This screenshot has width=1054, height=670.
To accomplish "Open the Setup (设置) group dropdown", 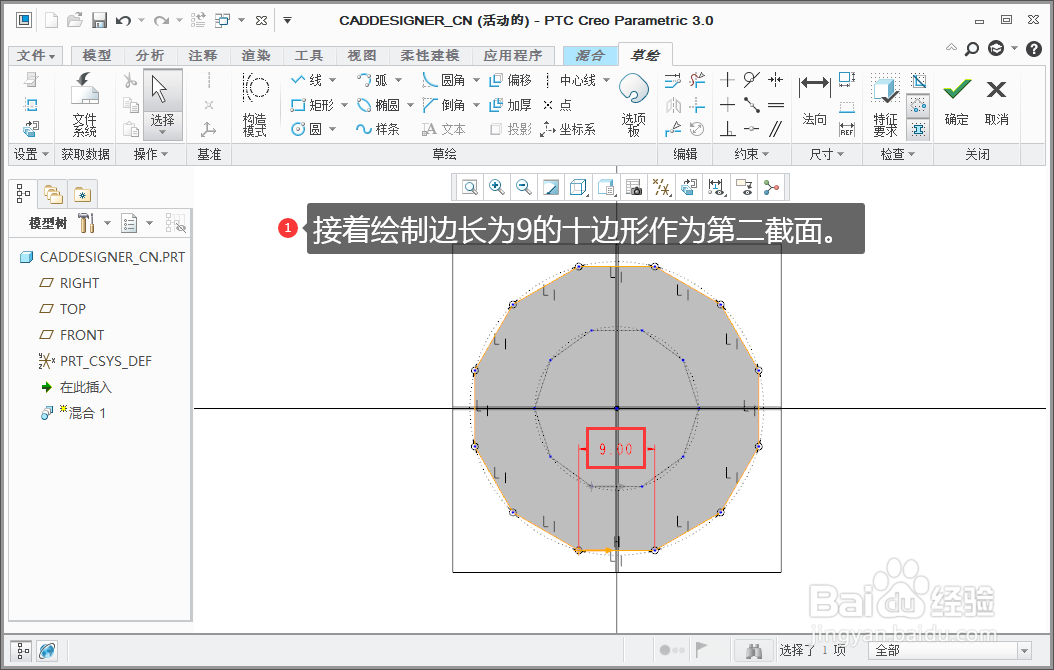I will pos(31,155).
